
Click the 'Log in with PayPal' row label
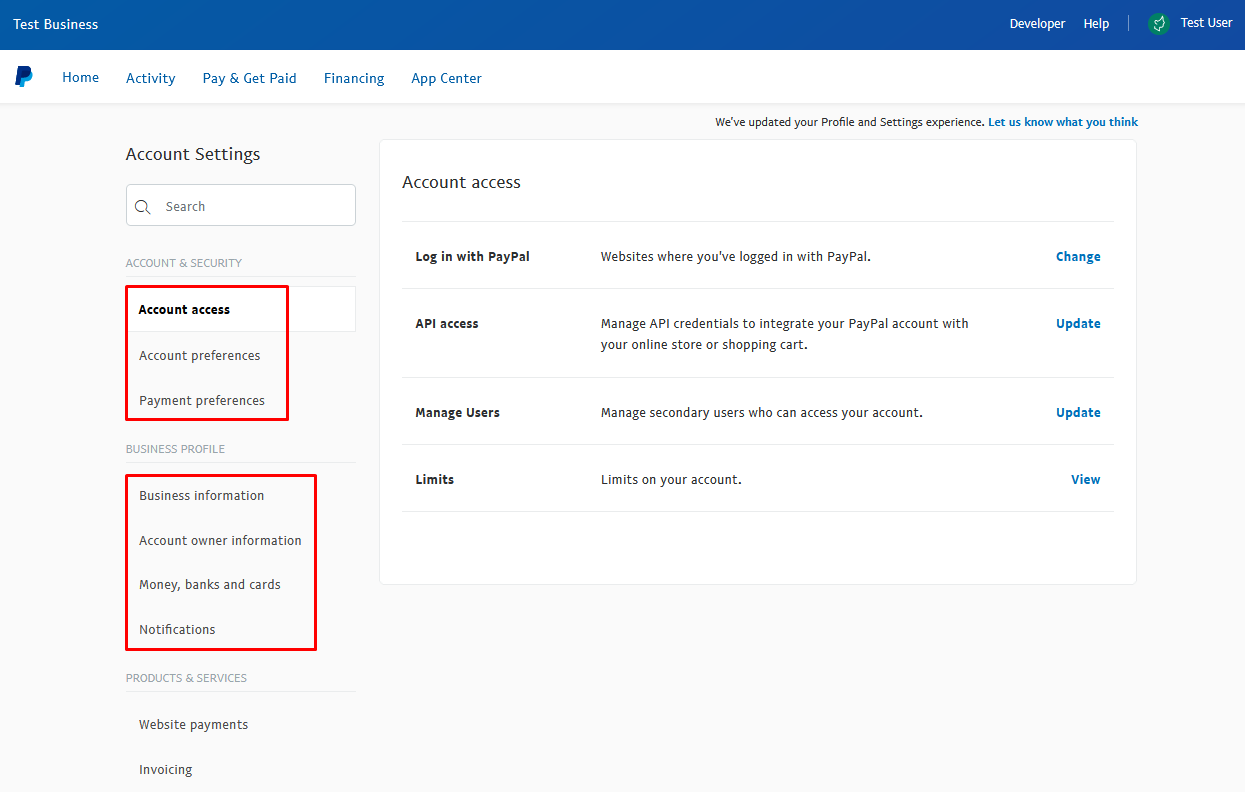pyautogui.click(x=473, y=256)
